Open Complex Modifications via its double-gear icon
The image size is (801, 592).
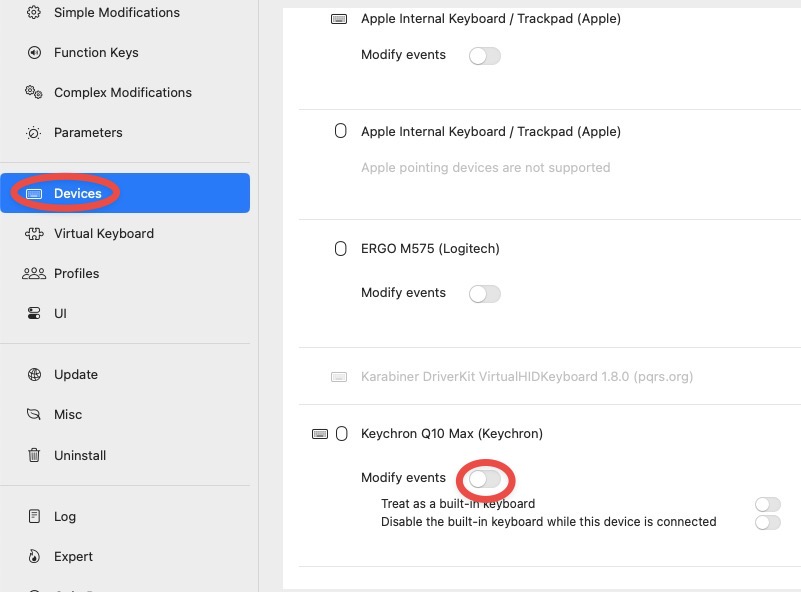34,92
